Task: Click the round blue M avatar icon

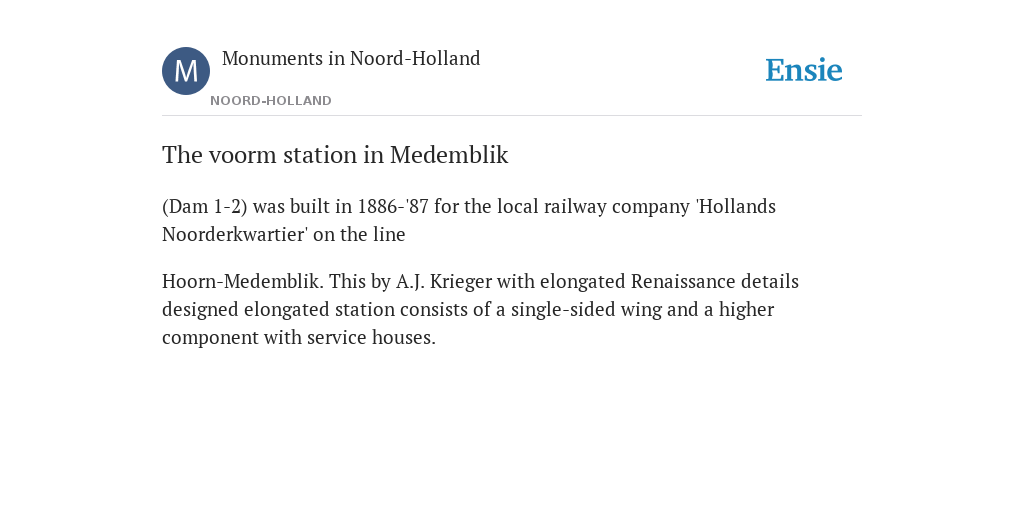Action: 185,71
